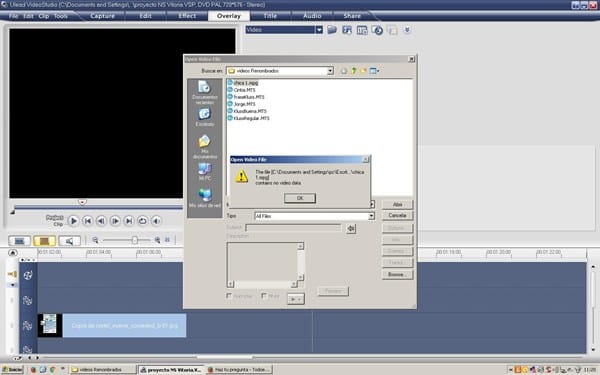This screenshot has height=375, width=600.
Task: Open the Clip menu
Action: click(x=44, y=16)
